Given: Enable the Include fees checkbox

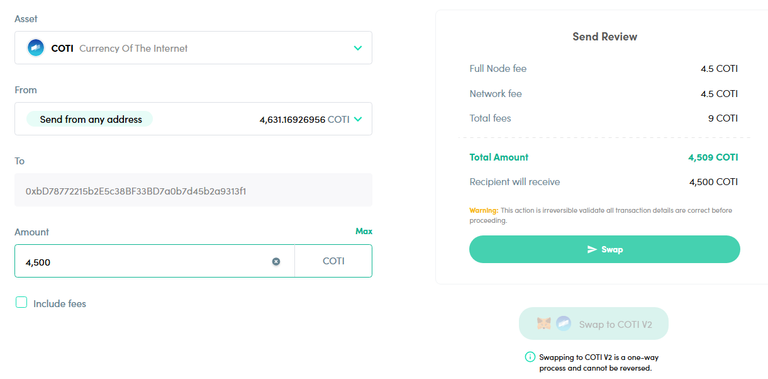Looking at the screenshot, I should 21,302.
